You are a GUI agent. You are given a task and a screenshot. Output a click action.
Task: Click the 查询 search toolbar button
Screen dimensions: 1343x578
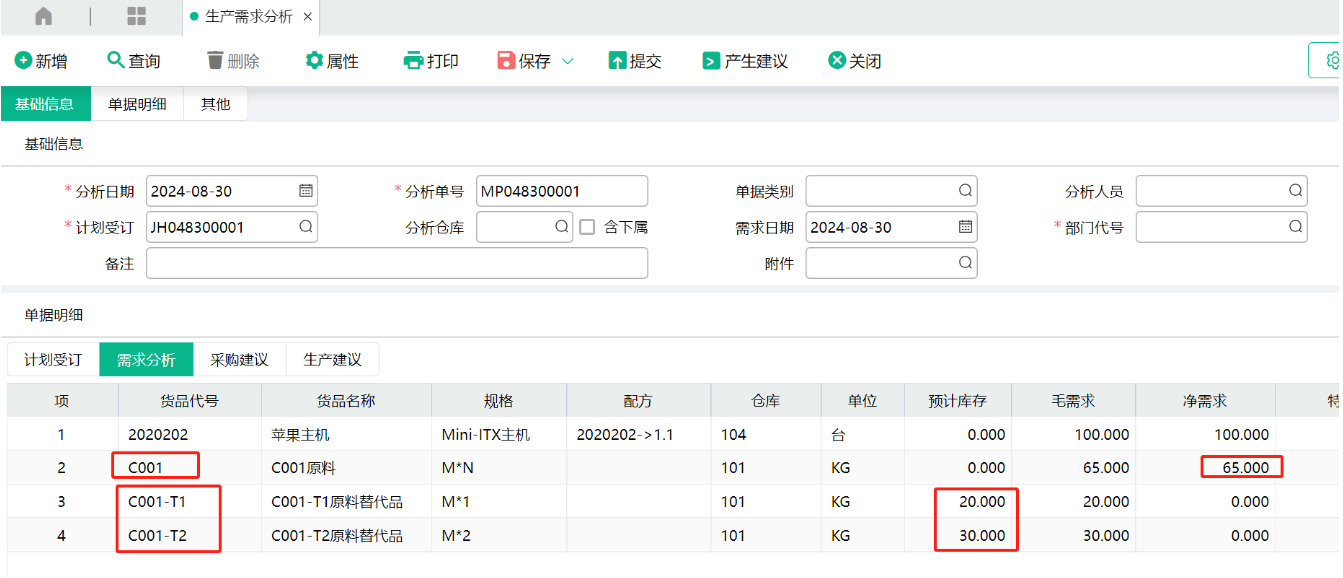tap(134, 61)
